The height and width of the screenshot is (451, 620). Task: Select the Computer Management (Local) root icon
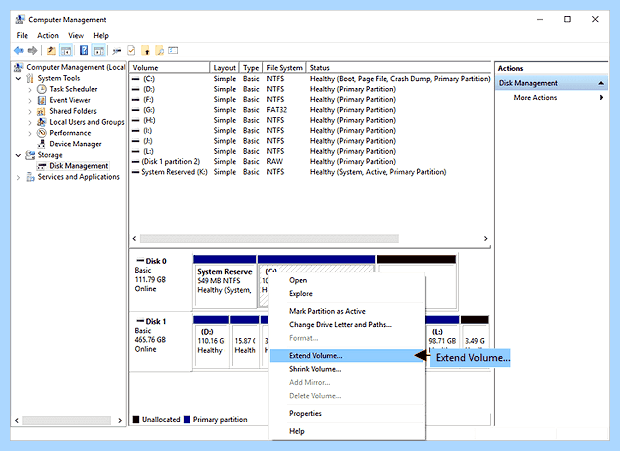coord(18,67)
